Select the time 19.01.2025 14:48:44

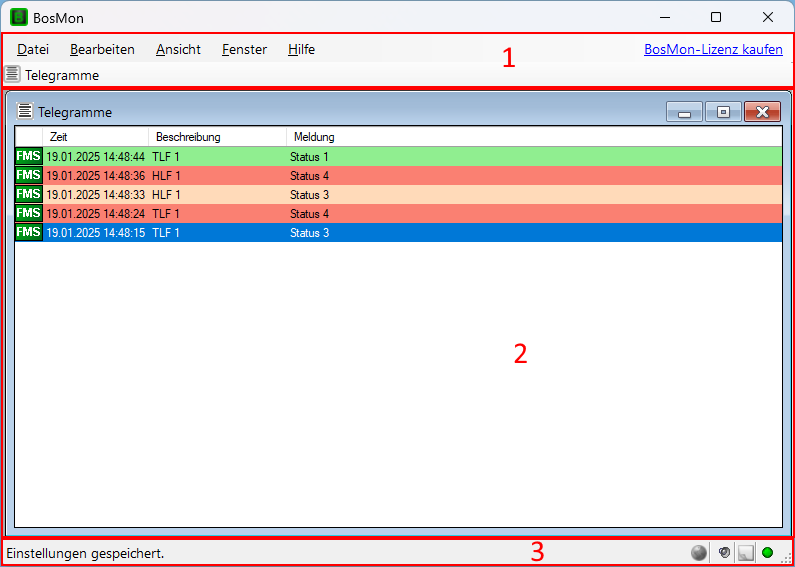coord(96,157)
